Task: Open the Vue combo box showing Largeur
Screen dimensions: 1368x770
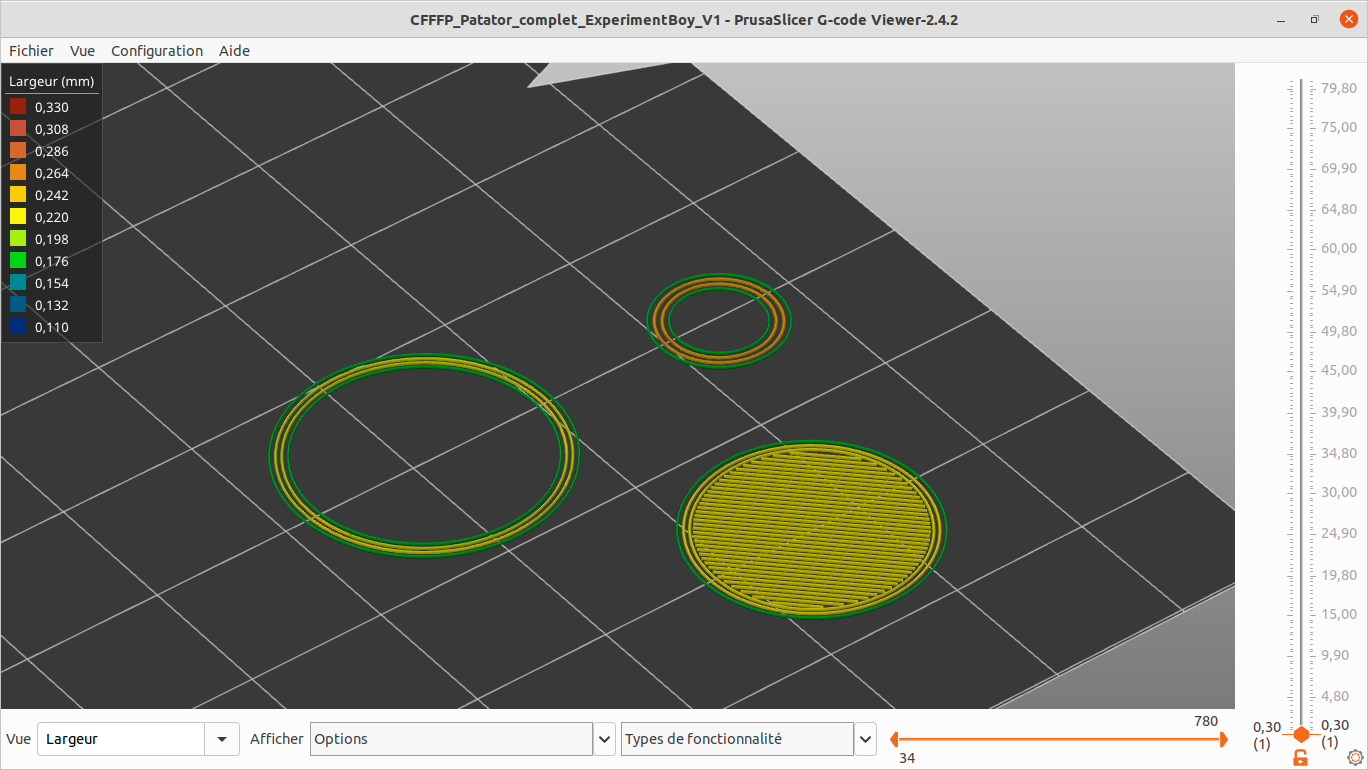Action: click(x=138, y=739)
